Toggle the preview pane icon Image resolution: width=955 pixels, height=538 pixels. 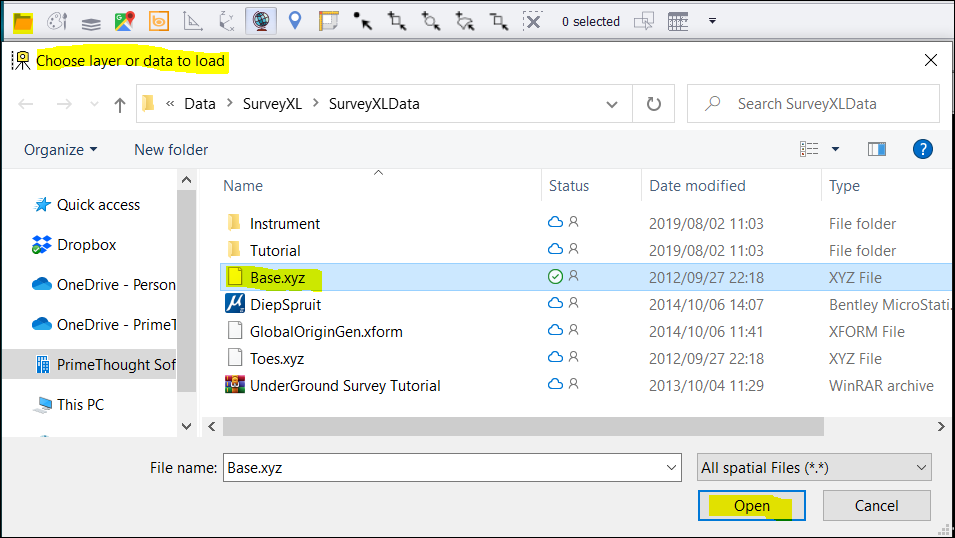click(x=877, y=149)
